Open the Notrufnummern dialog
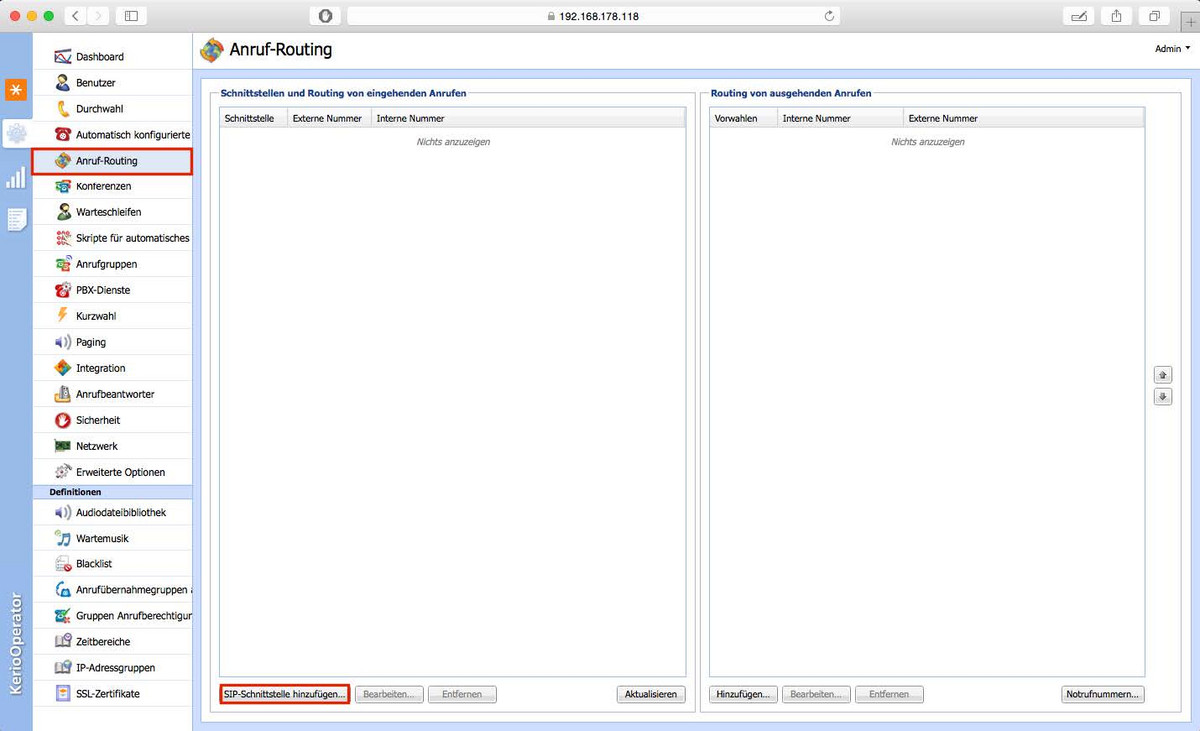The image size is (1200, 731). 1103,694
